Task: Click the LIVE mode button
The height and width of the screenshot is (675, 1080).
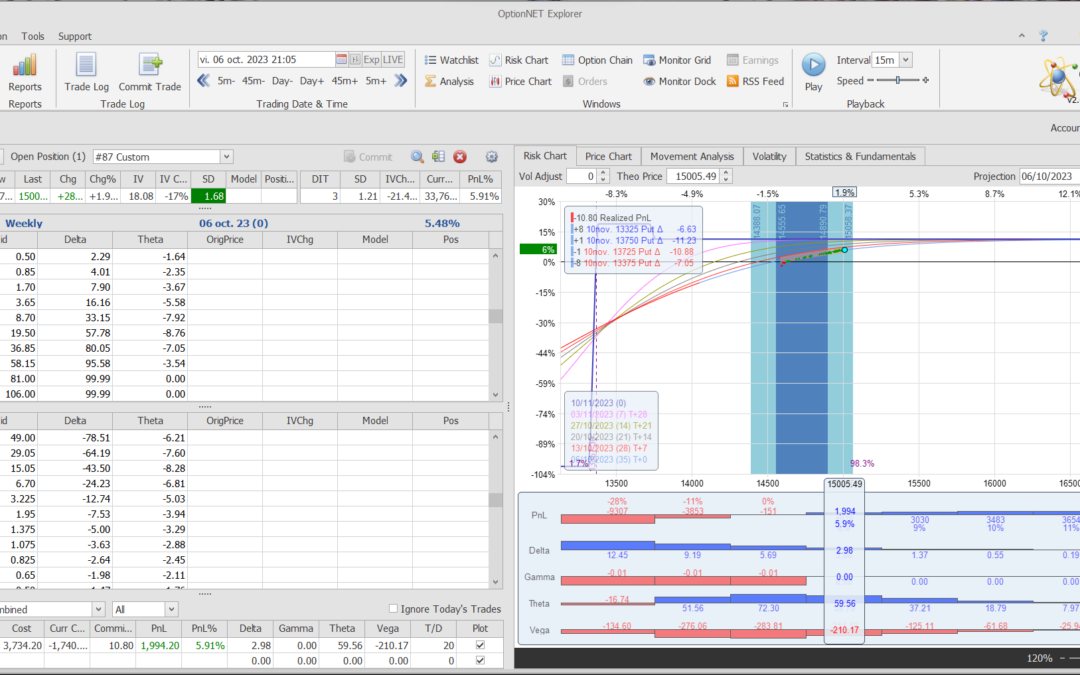Action: point(393,60)
